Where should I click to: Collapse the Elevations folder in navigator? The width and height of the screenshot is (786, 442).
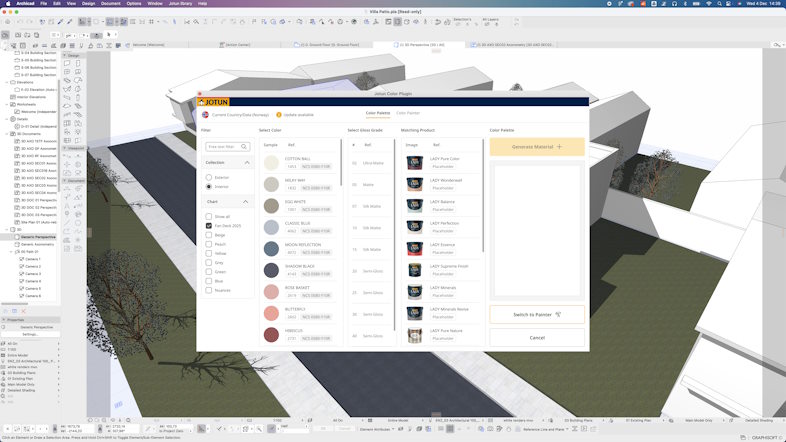coord(7,82)
